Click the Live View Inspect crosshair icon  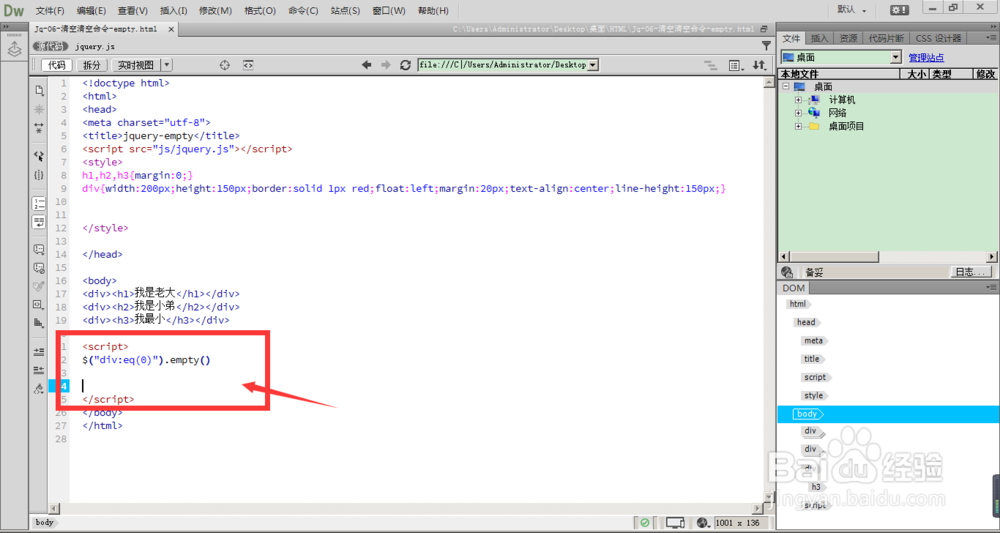click(224, 65)
